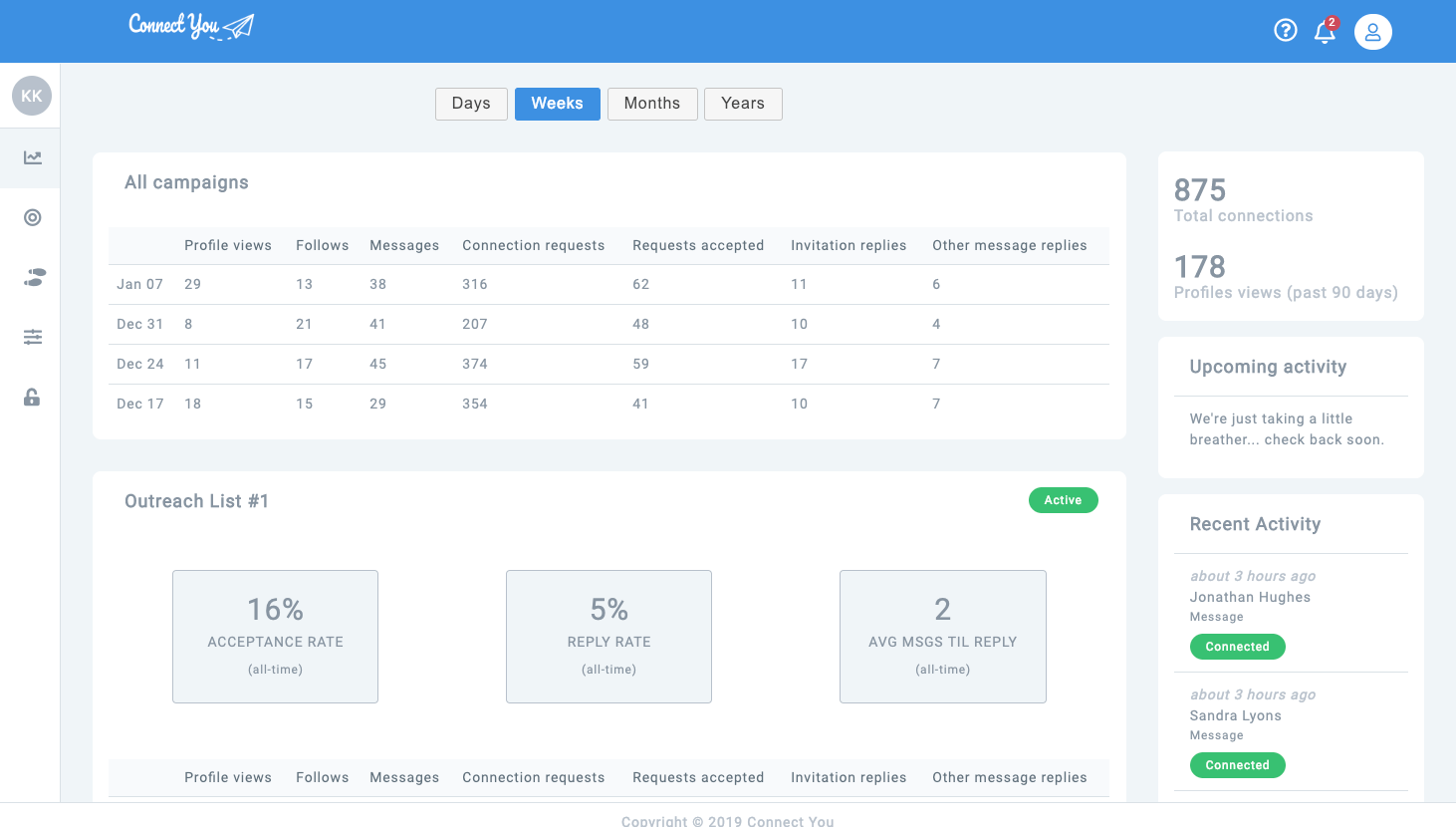Screen dimensions: 1456x827
Task: Click connection requests value 316
Action: (x=475, y=284)
